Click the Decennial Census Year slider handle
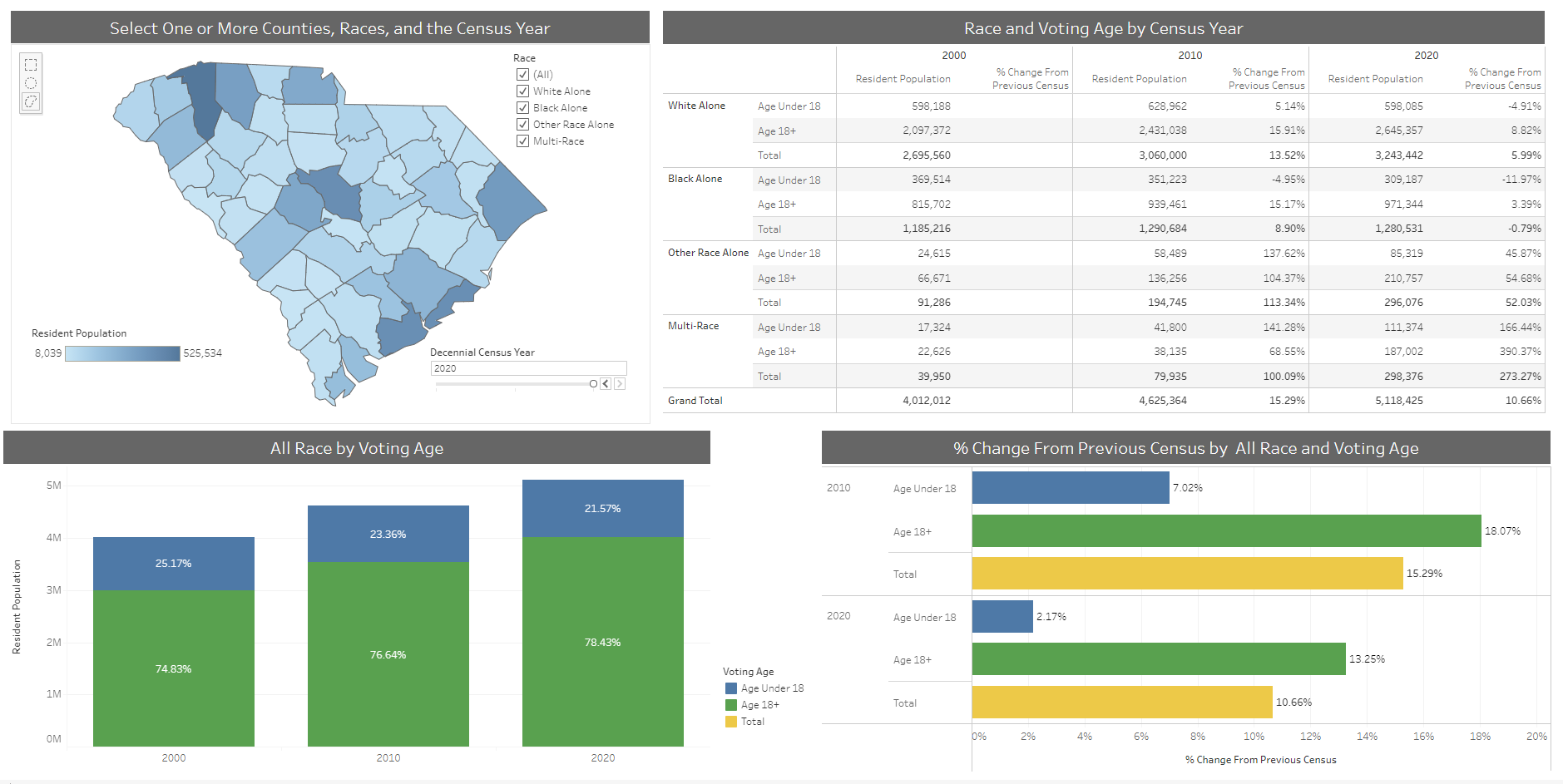 click(x=593, y=383)
